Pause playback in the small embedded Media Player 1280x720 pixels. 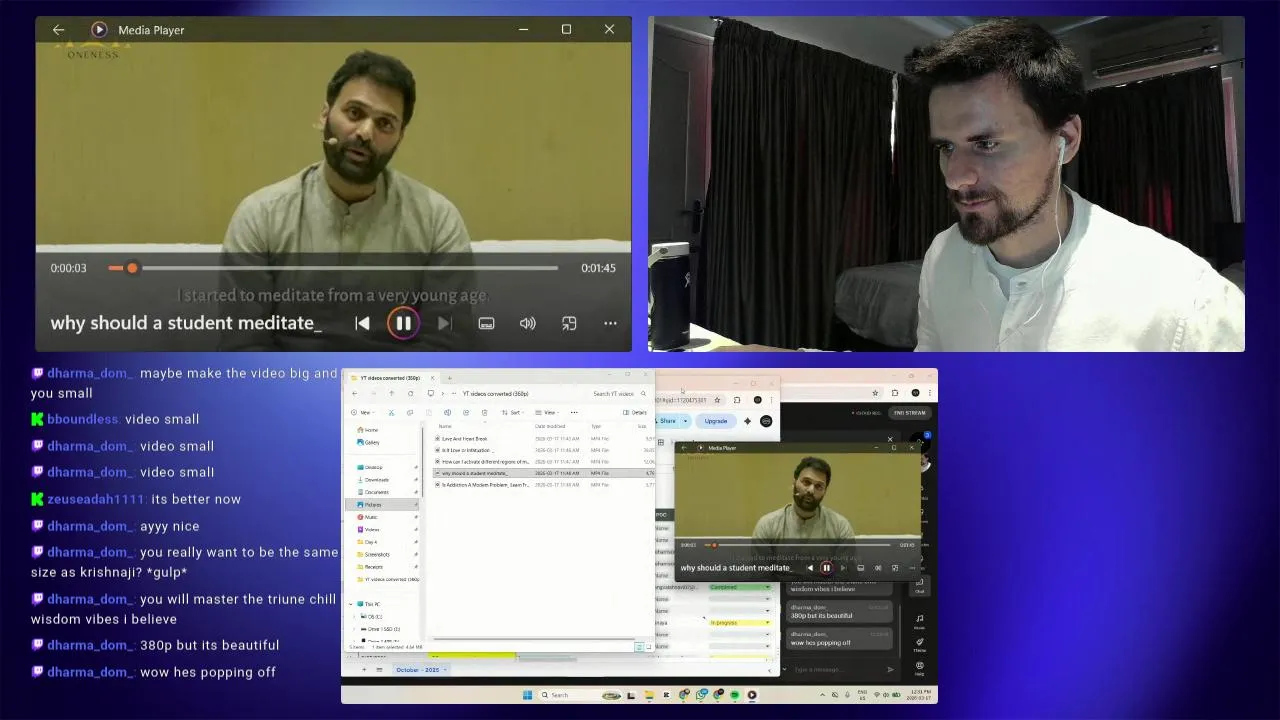tap(826, 568)
